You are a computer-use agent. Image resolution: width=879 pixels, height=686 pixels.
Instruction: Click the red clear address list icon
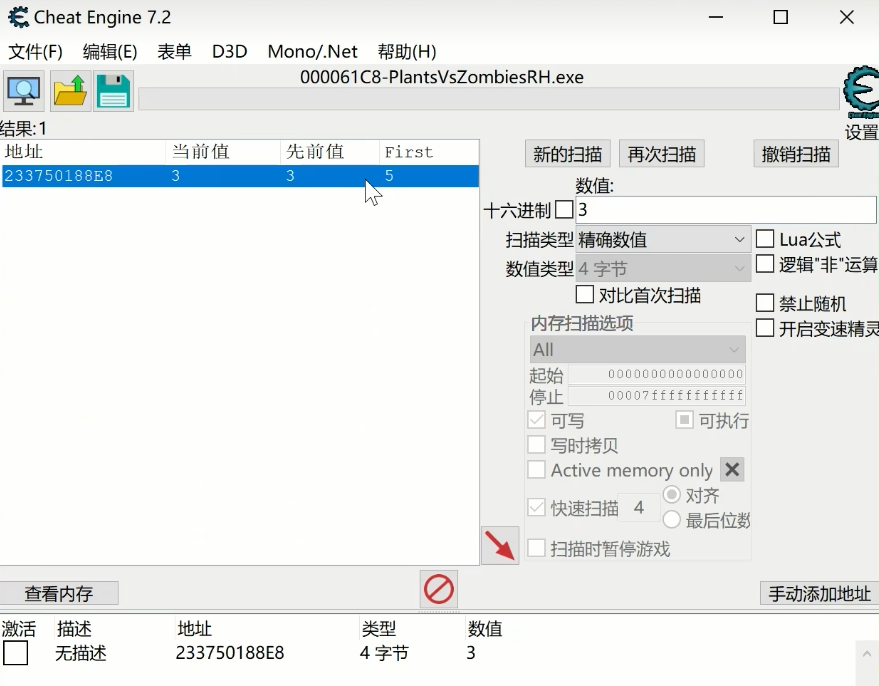[439, 590]
